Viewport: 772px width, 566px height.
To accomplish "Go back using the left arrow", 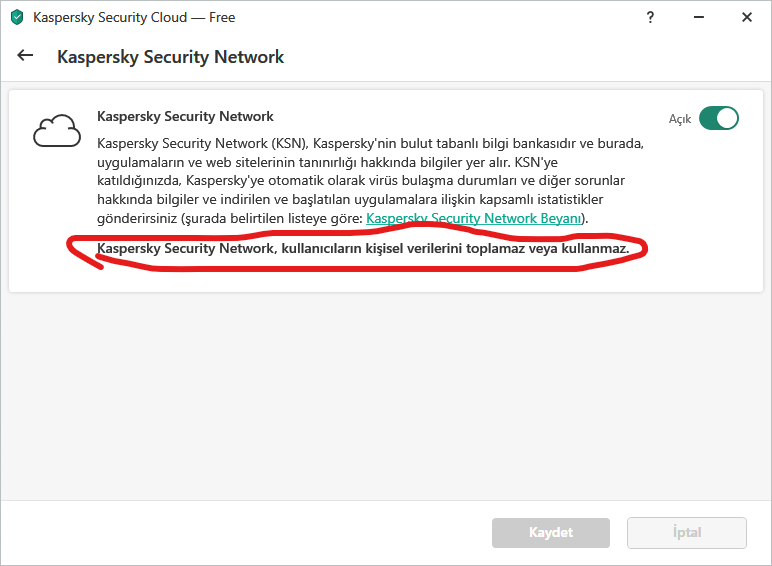I will [26, 56].
